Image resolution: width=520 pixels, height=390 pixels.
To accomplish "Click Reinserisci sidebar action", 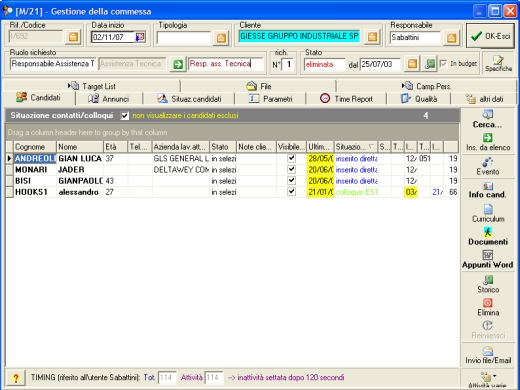I will (x=488, y=330).
